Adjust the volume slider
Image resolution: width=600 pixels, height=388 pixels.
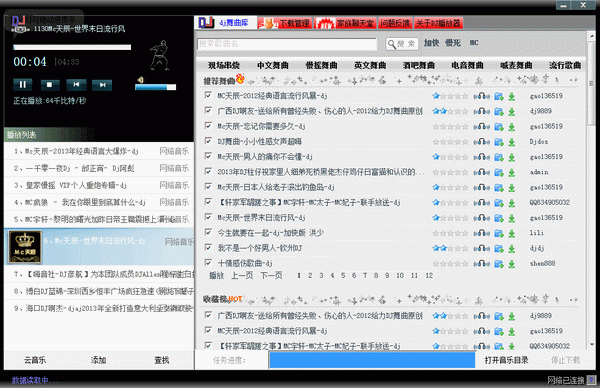coord(155,87)
